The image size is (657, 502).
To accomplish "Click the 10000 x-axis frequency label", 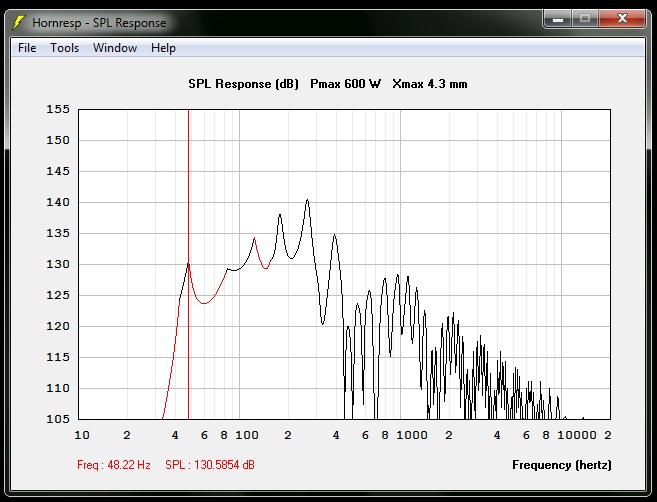I will (x=577, y=435).
